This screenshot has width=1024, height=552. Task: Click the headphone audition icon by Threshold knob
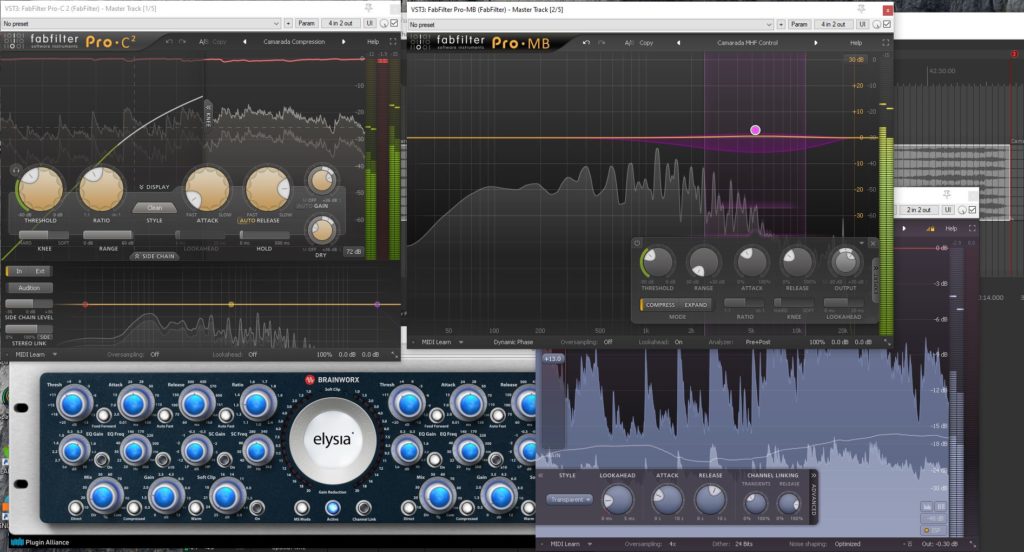click(x=15, y=170)
